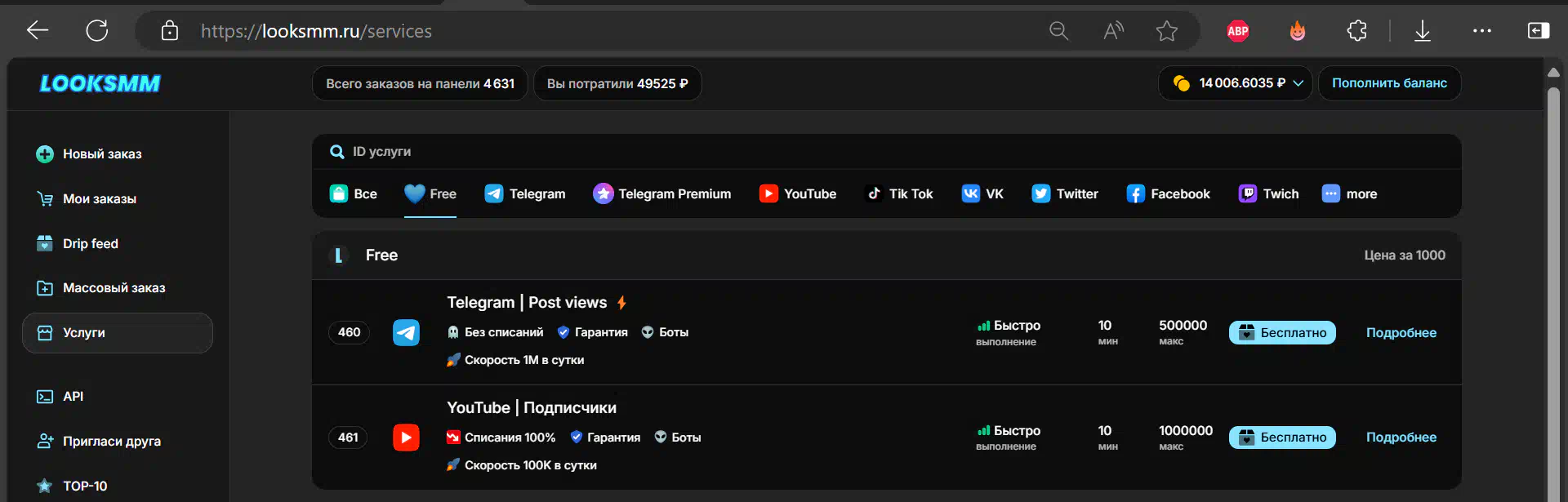
Task: Expand the more categories menu
Action: click(1349, 193)
